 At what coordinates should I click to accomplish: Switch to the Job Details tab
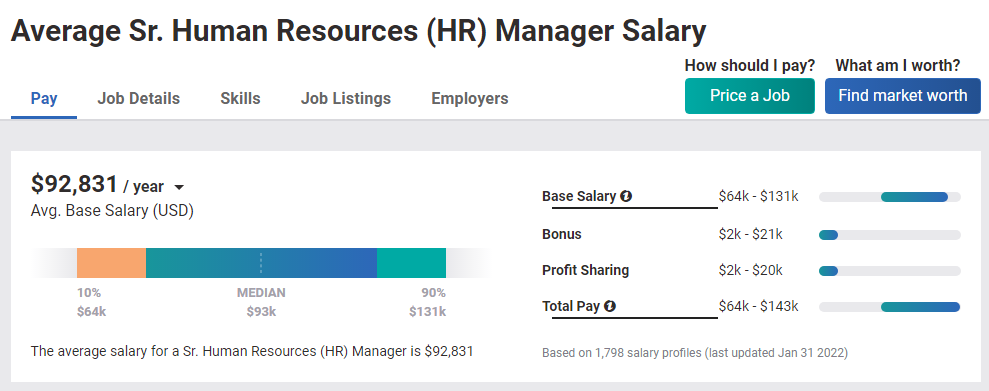point(139,99)
